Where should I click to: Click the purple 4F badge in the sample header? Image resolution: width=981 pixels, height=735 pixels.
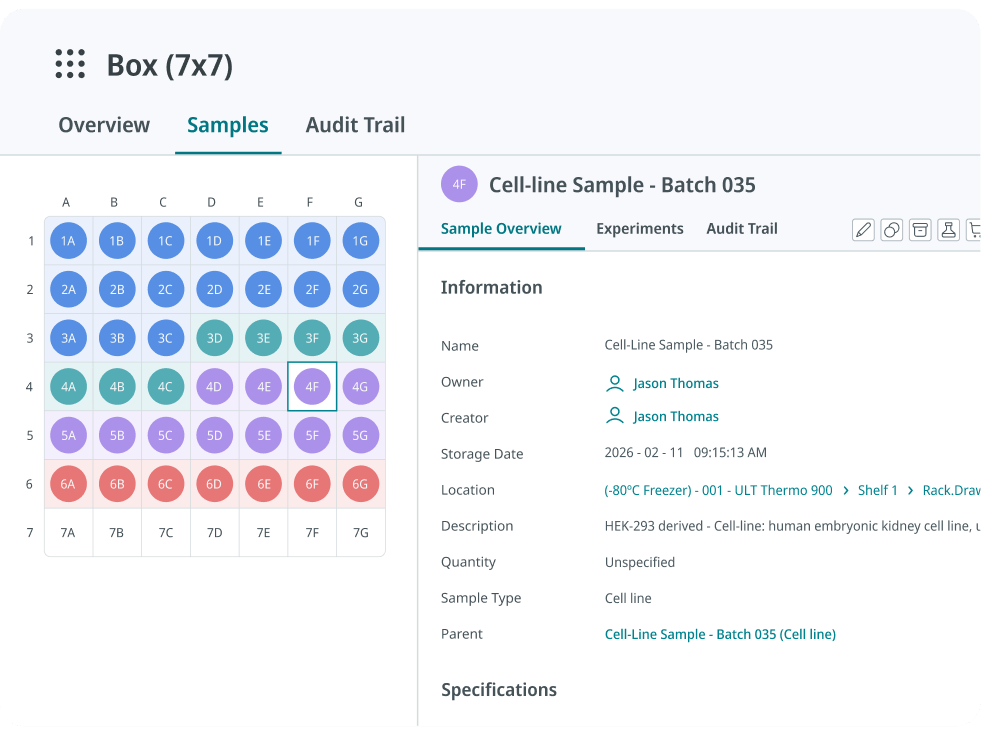point(459,185)
